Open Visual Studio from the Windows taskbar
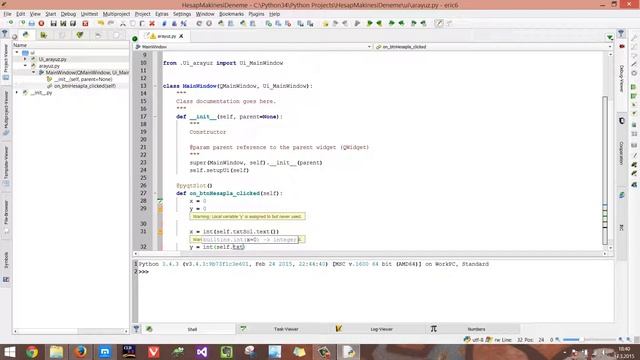 [x=202, y=352]
